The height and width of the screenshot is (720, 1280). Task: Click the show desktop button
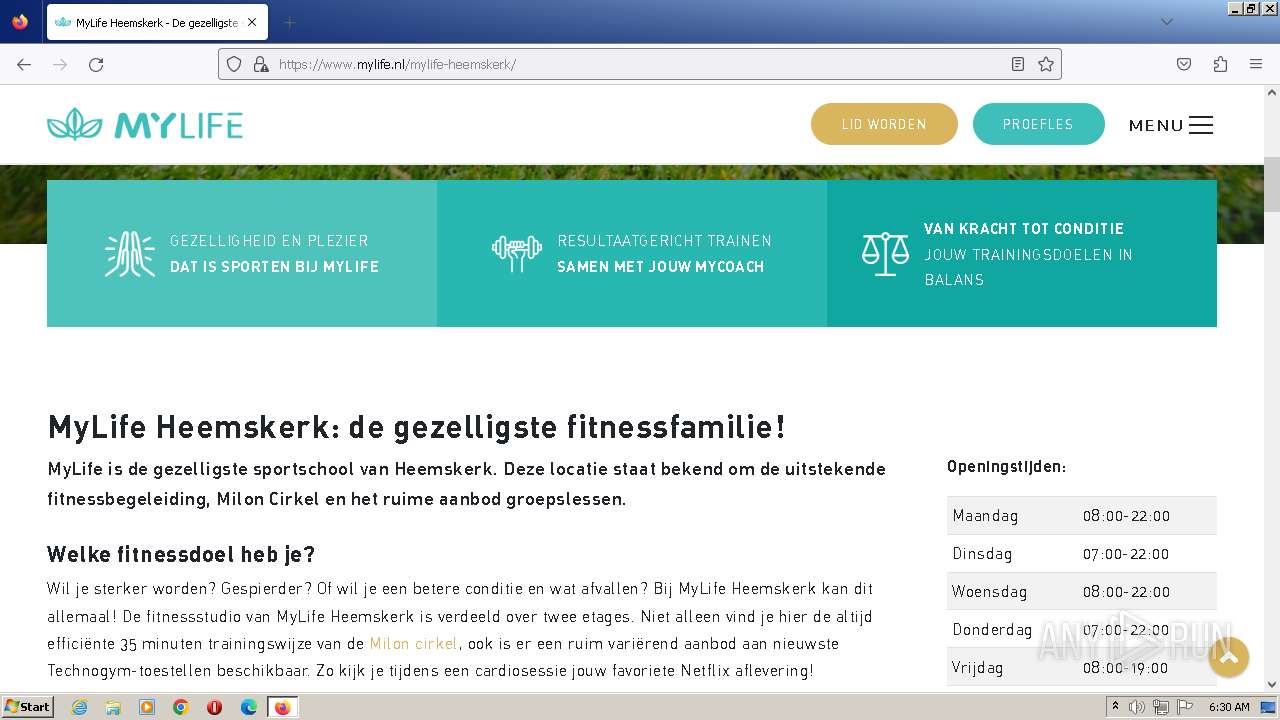(1268, 707)
